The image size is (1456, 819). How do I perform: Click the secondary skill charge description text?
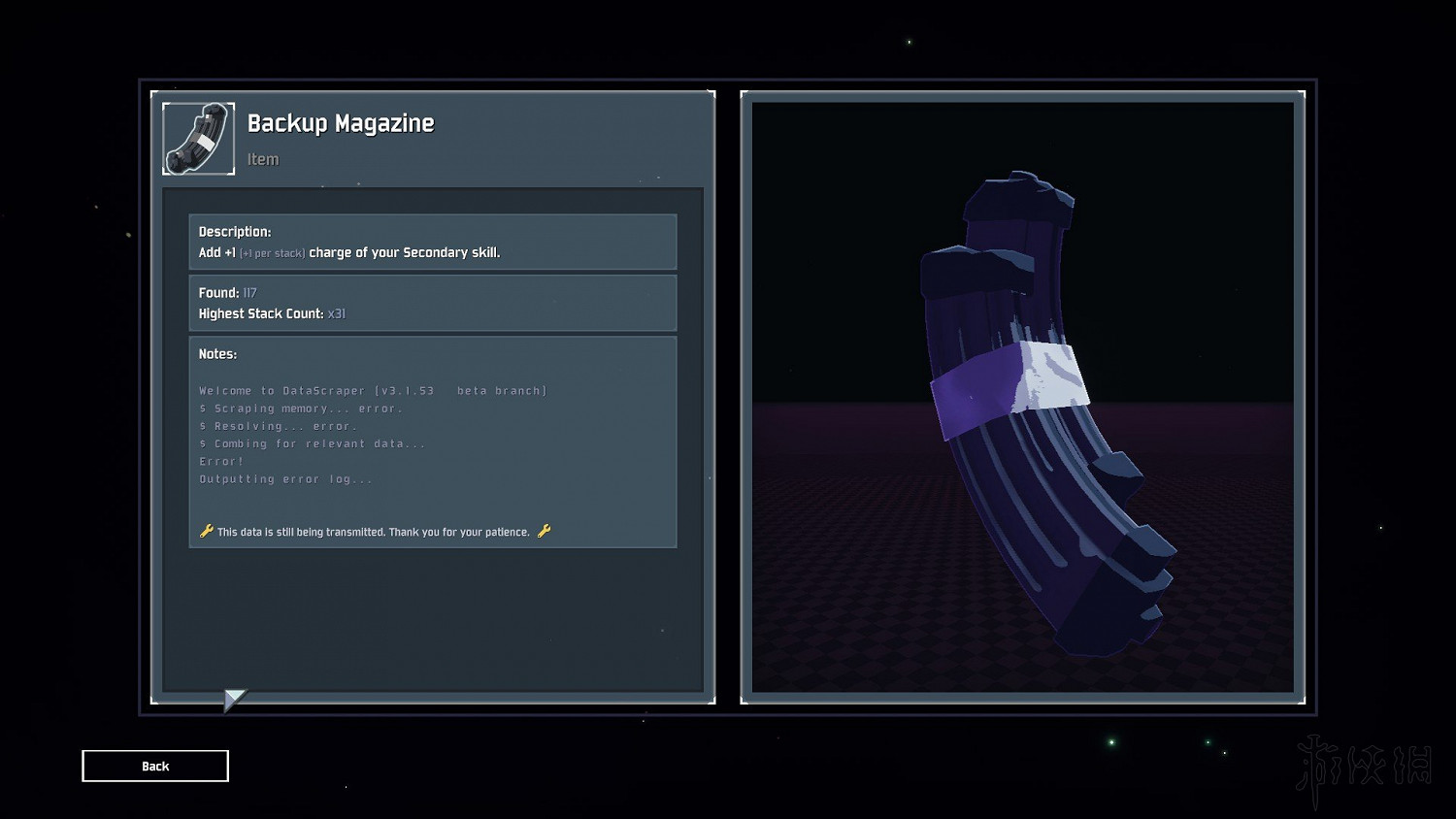[404, 252]
